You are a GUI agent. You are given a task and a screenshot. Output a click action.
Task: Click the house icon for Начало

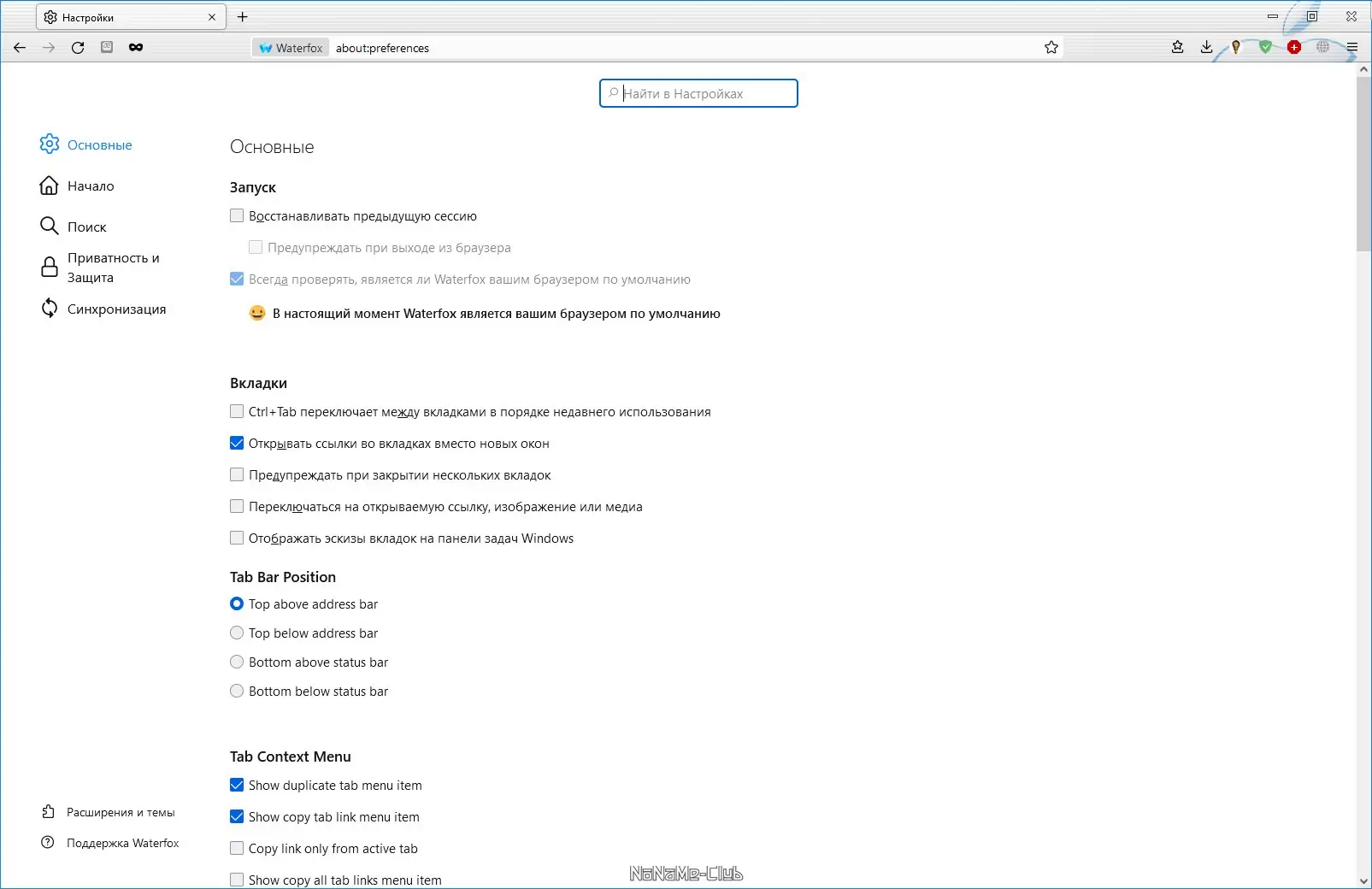click(50, 185)
